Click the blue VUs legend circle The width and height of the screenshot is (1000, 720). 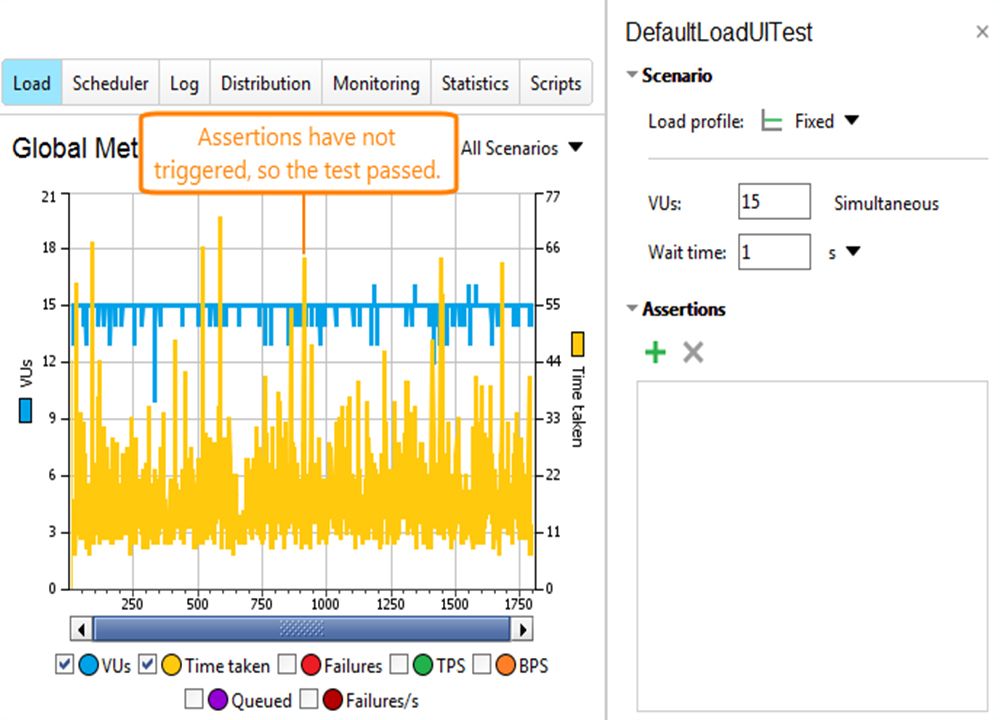click(x=89, y=665)
